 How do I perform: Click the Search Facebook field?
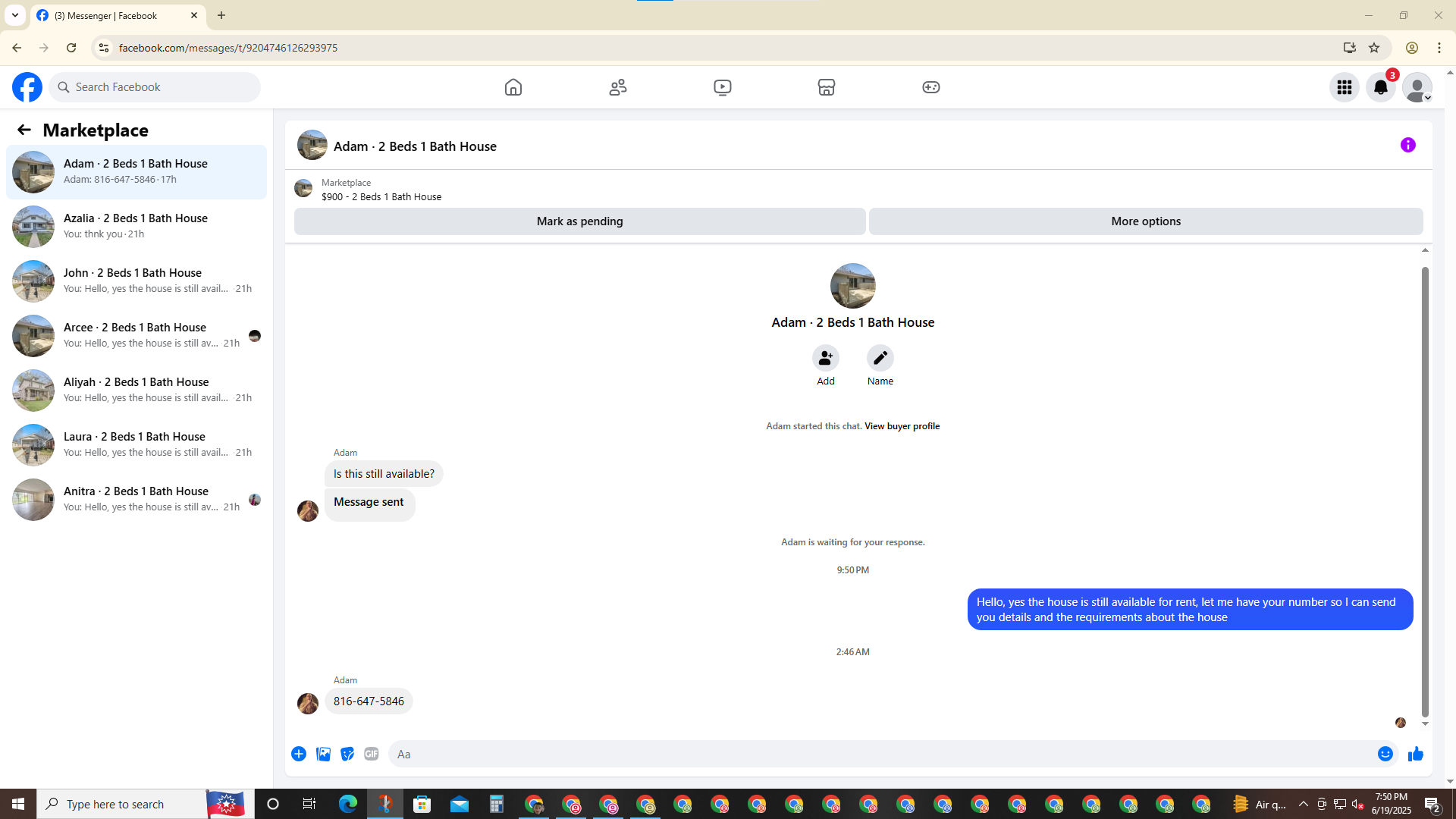[x=155, y=87]
